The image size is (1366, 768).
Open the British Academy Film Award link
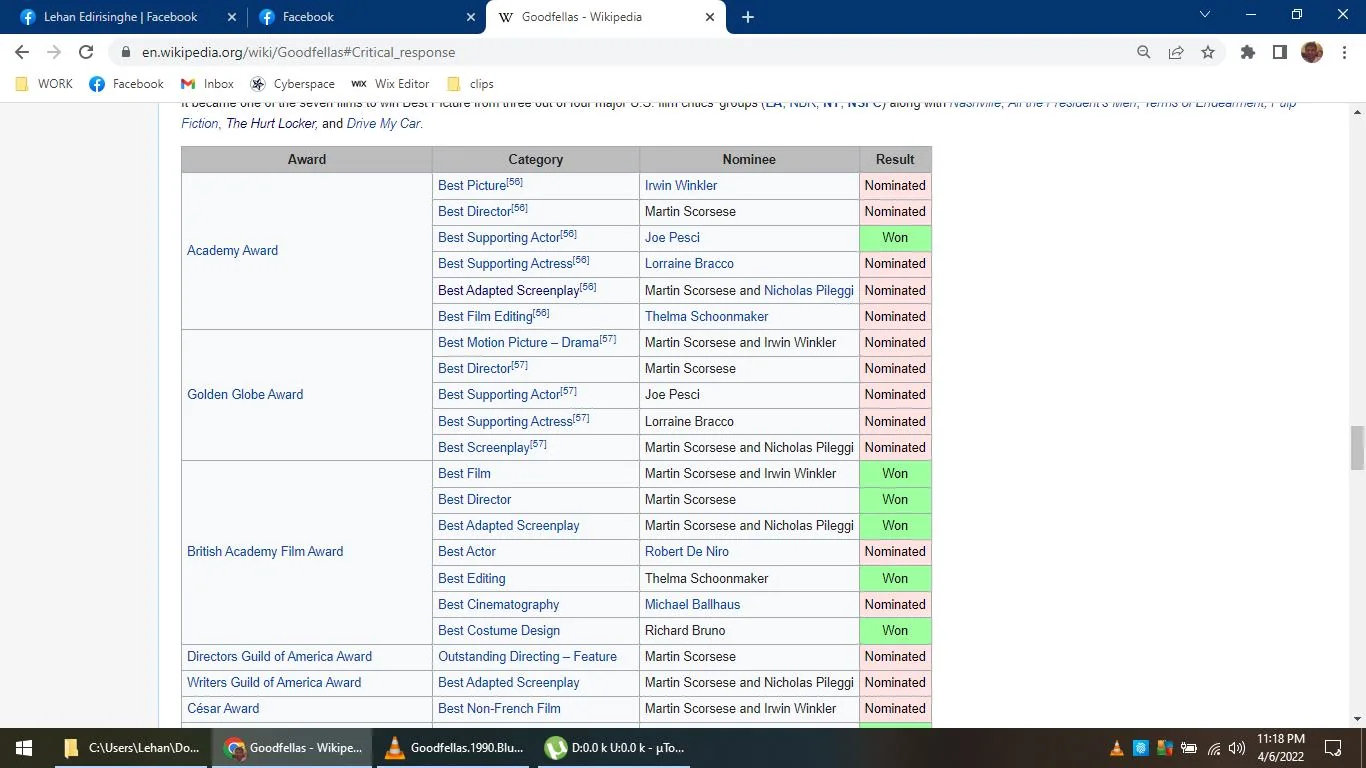tap(265, 552)
